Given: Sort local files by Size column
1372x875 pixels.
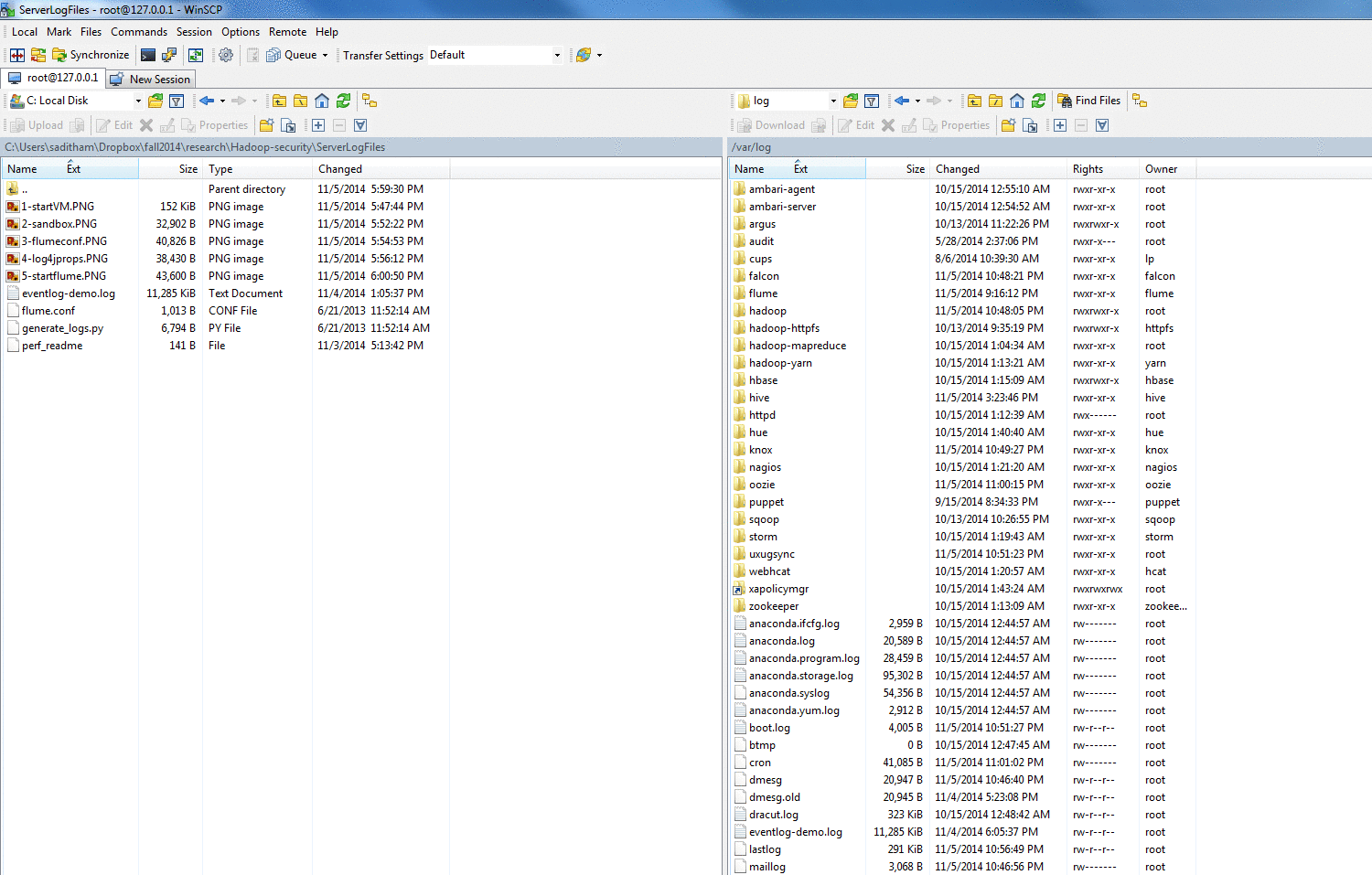Looking at the screenshot, I should coord(171,169).
